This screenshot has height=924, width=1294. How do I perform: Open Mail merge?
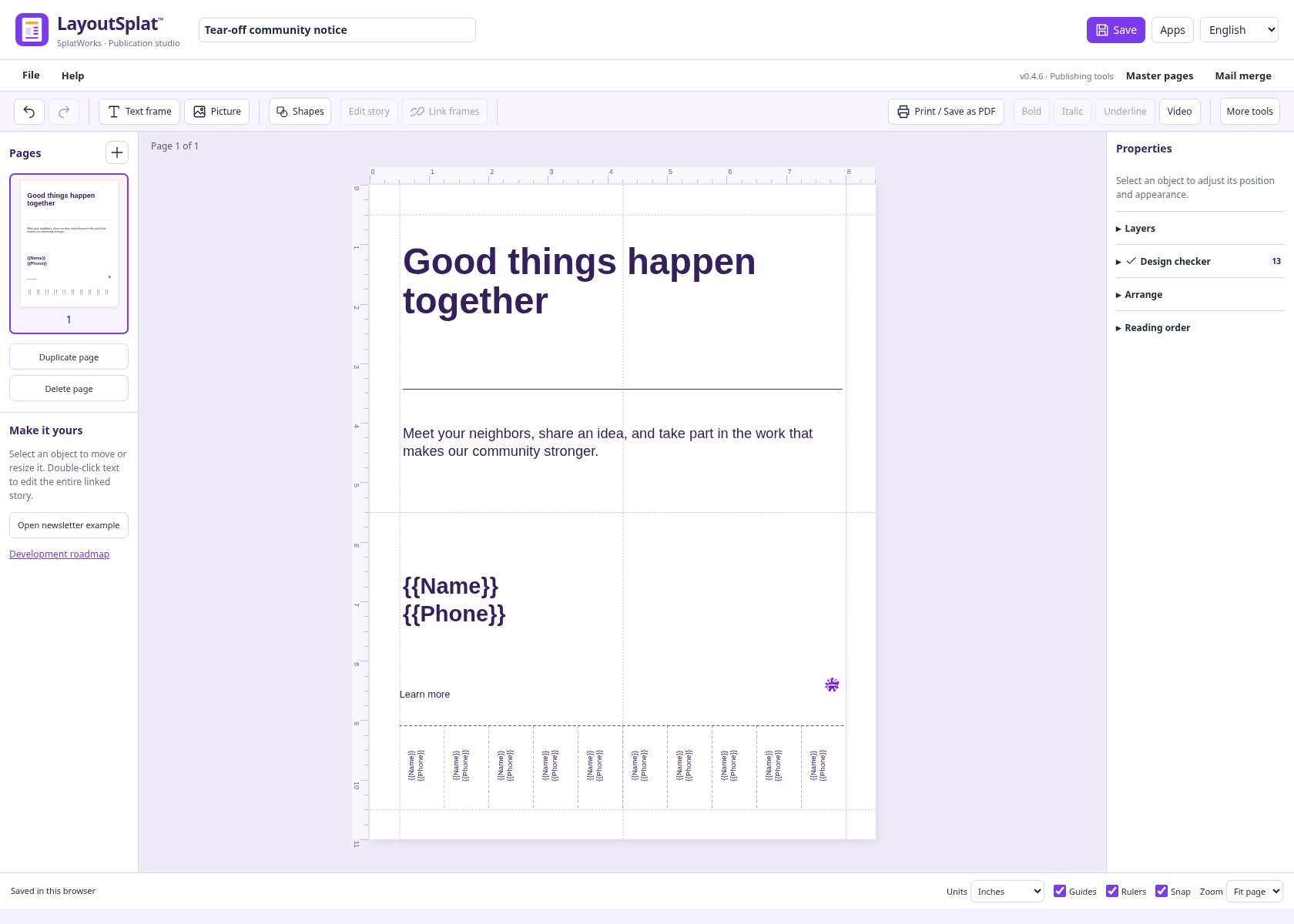coord(1243,75)
